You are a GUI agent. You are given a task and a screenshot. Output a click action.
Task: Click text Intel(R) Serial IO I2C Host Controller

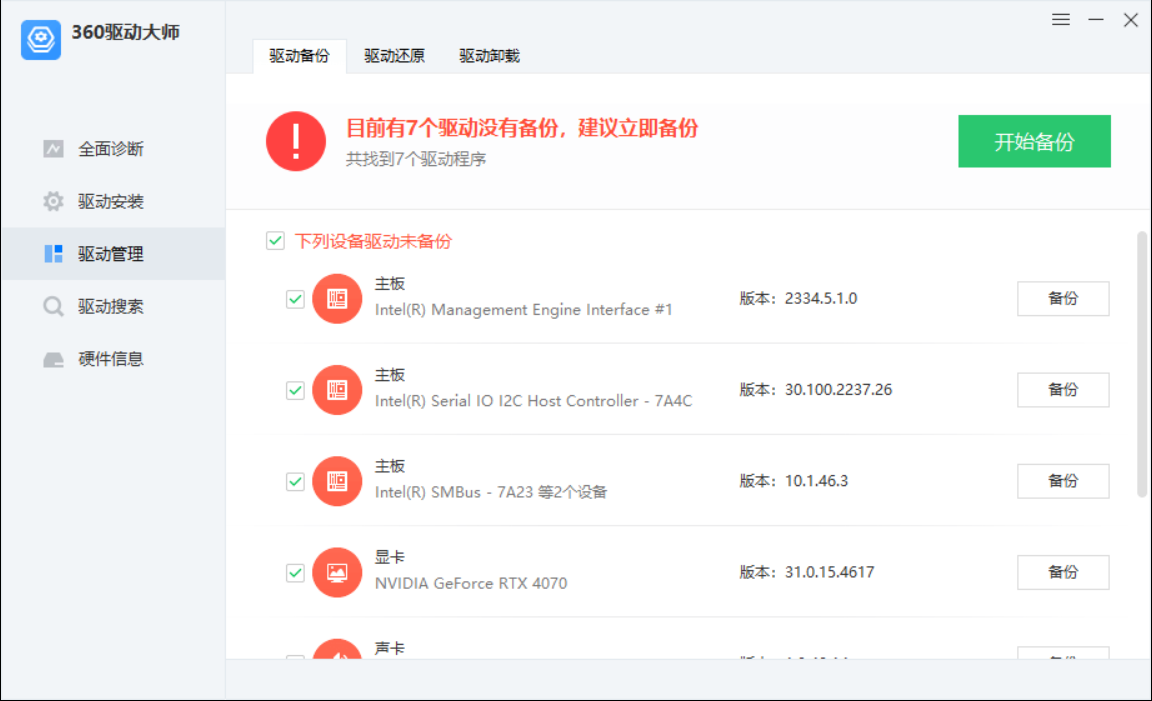pyautogui.click(x=533, y=401)
